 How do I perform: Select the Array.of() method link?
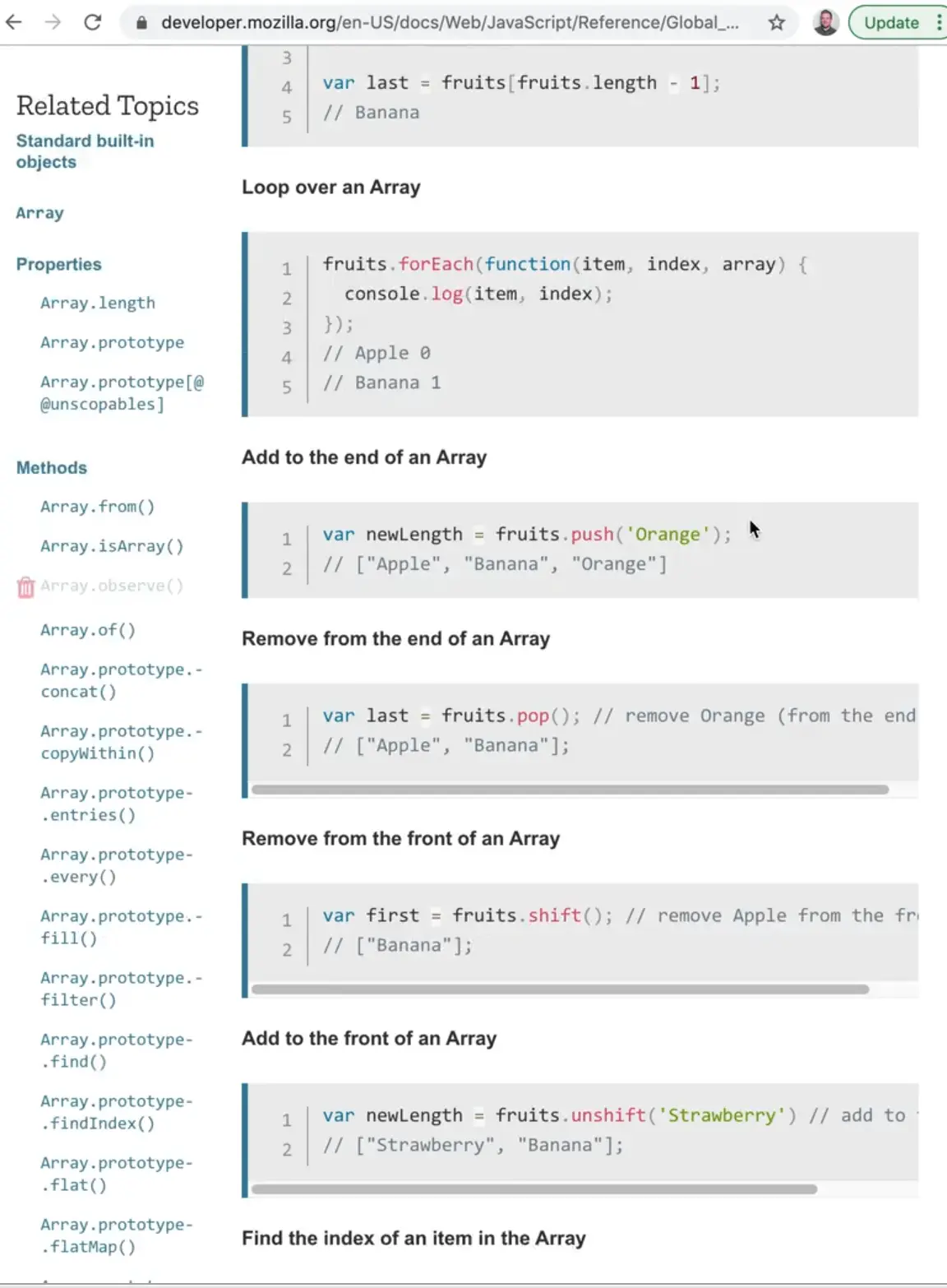point(87,630)
